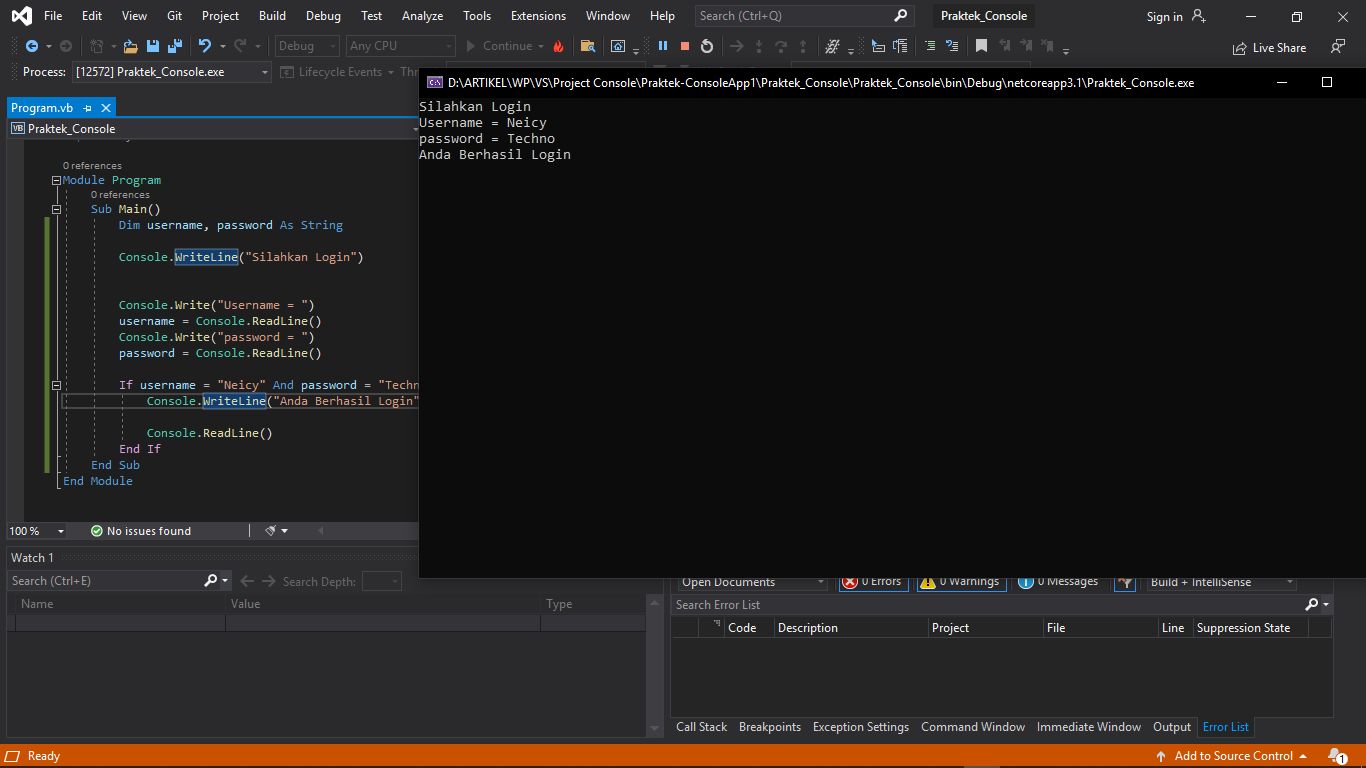Image resolution: width=1366 pixels, height=768 pixels.
Task: Click the Navigate Backward arrow icon
Action: 32,46
